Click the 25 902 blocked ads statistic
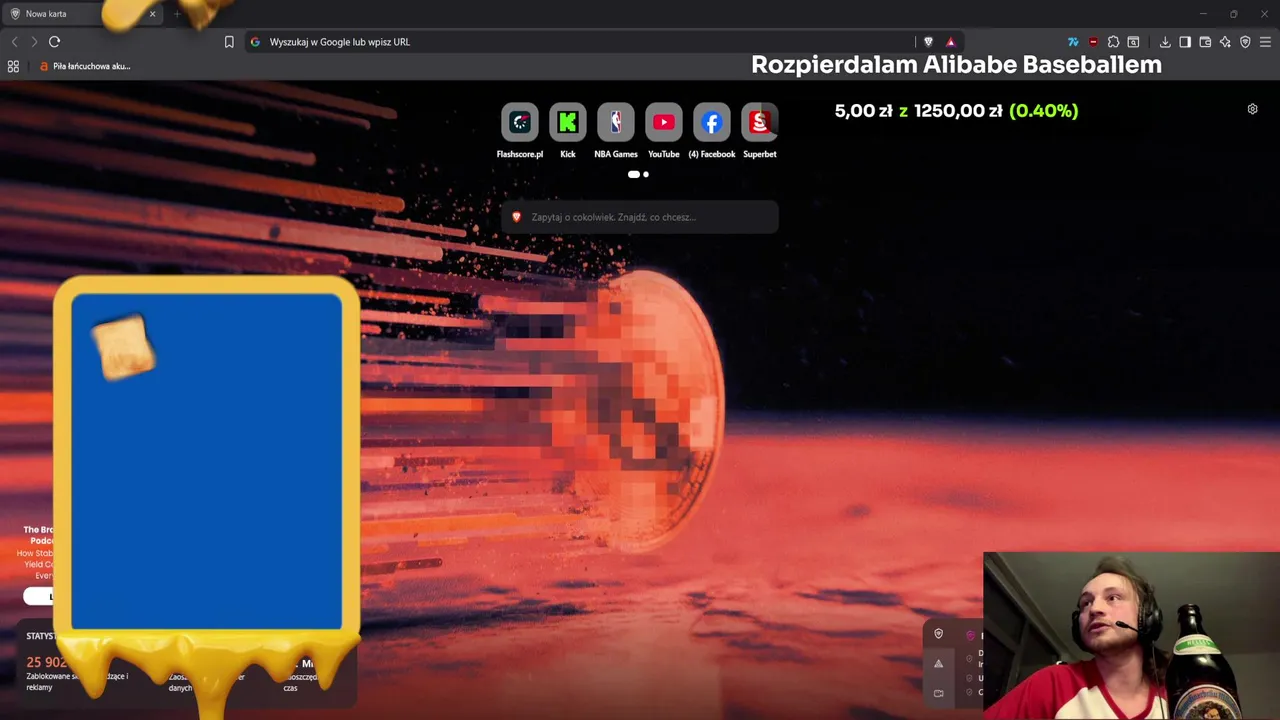 [45, 662]
